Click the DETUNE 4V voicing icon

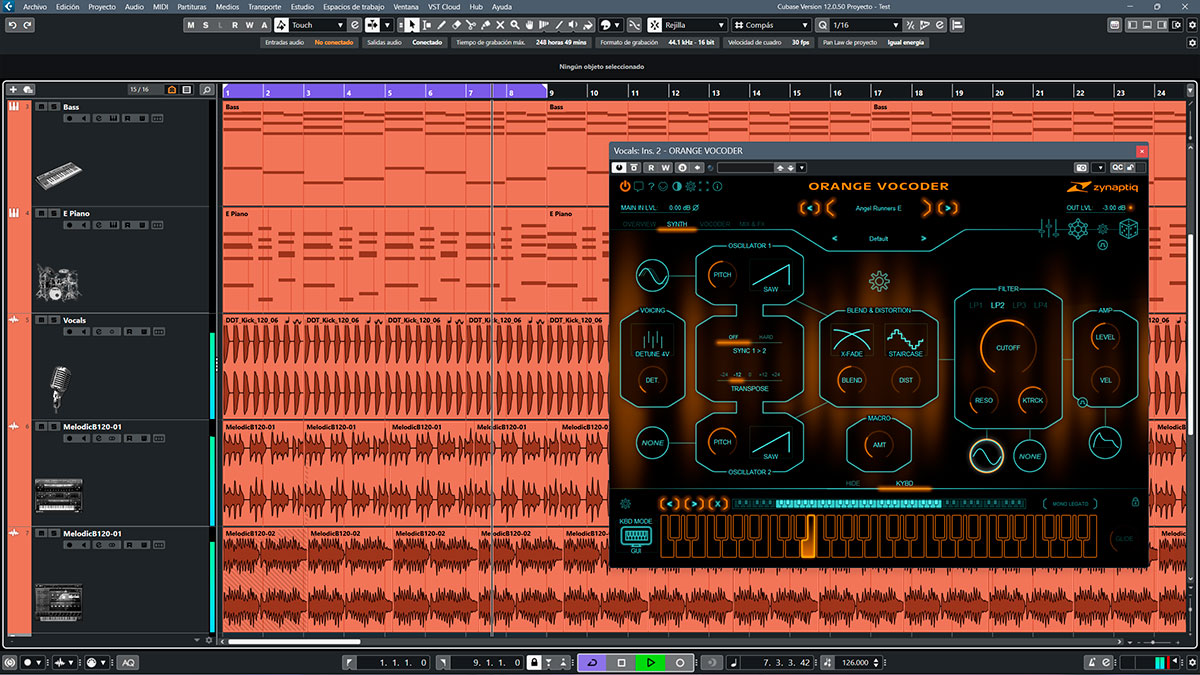652,341
